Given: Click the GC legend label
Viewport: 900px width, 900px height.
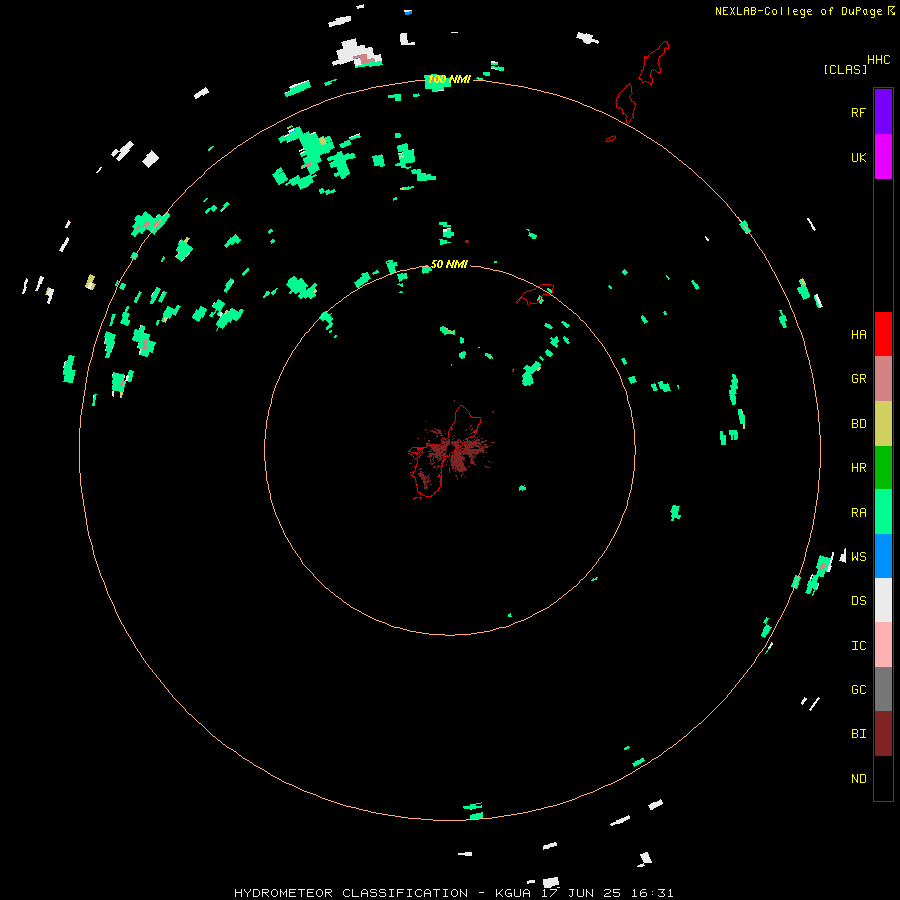Looking at the screenshot, I should 858,689.
